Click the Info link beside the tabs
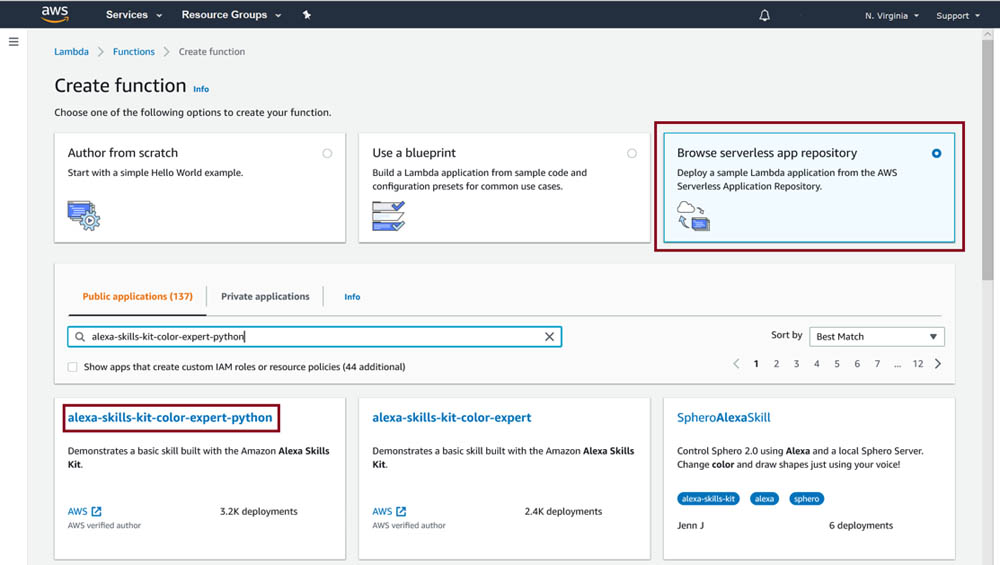 click(x=352, y=297)
